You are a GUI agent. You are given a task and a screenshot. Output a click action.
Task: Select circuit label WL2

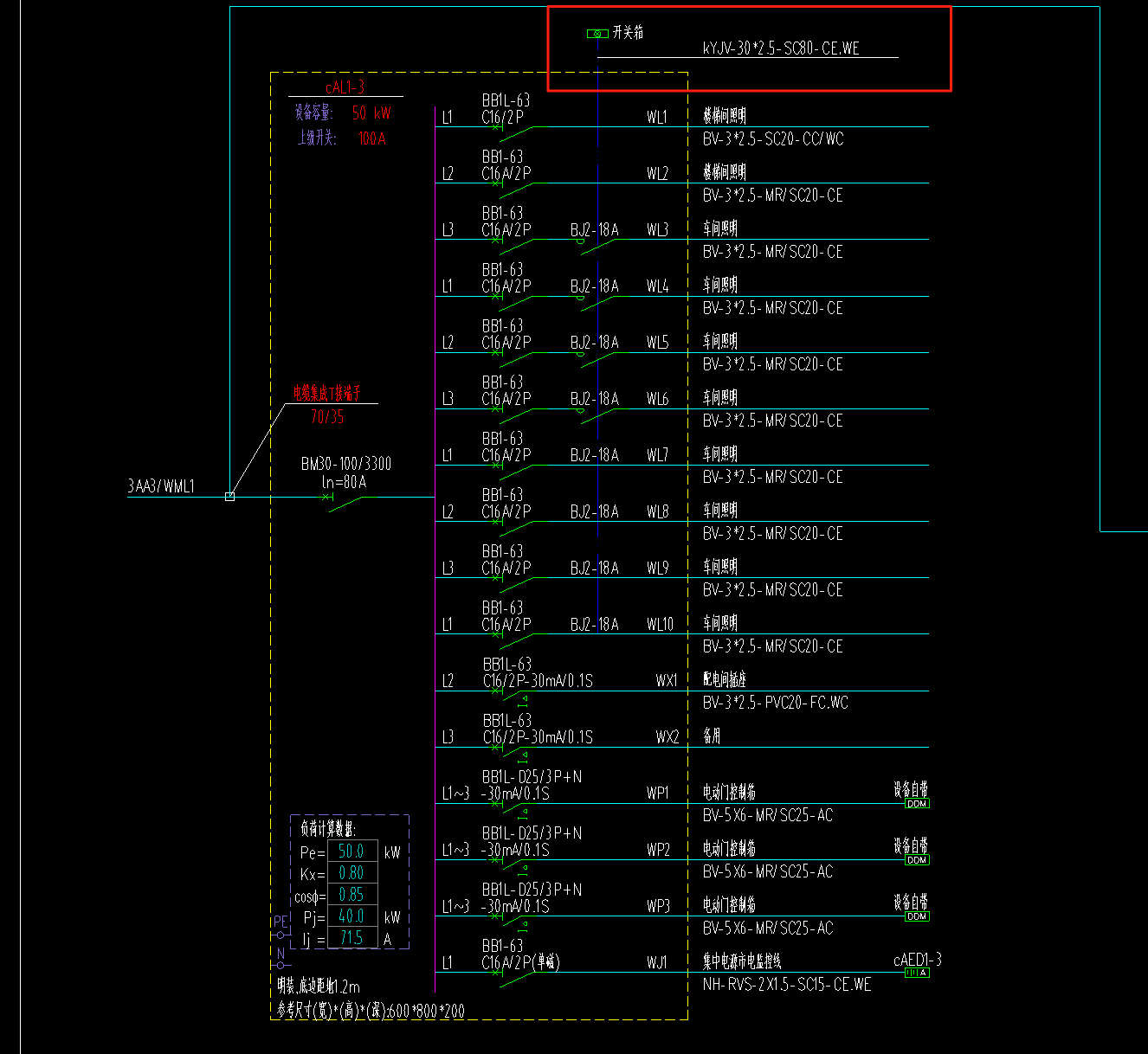(x=657, y=174)
